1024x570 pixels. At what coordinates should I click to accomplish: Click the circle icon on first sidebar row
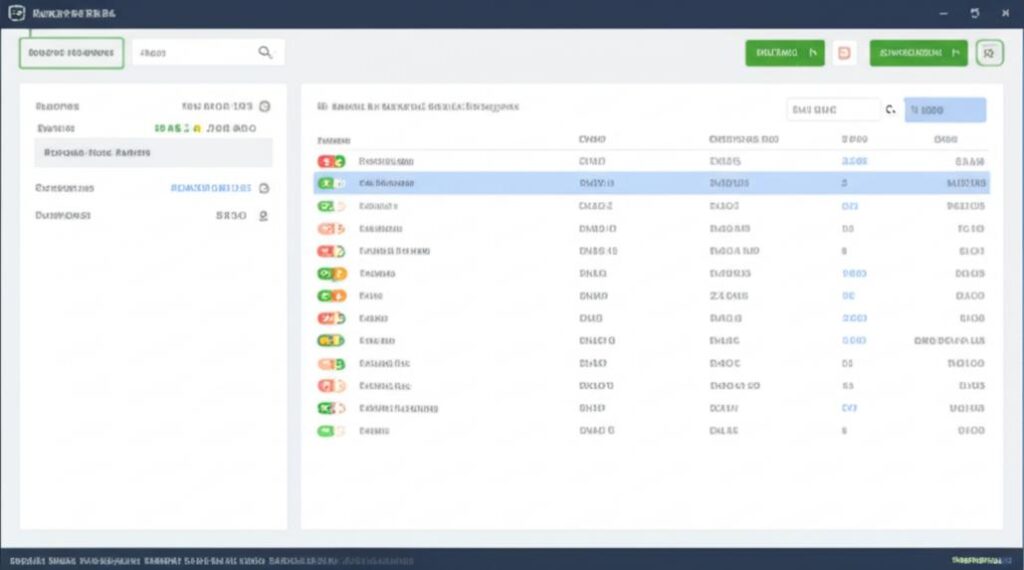(x=264, y=106)
